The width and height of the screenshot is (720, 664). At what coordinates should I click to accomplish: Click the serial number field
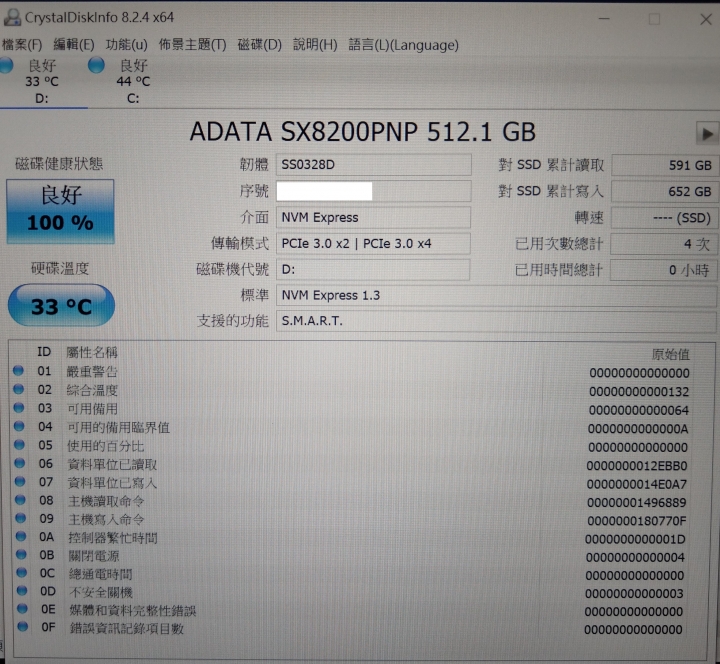373,191
